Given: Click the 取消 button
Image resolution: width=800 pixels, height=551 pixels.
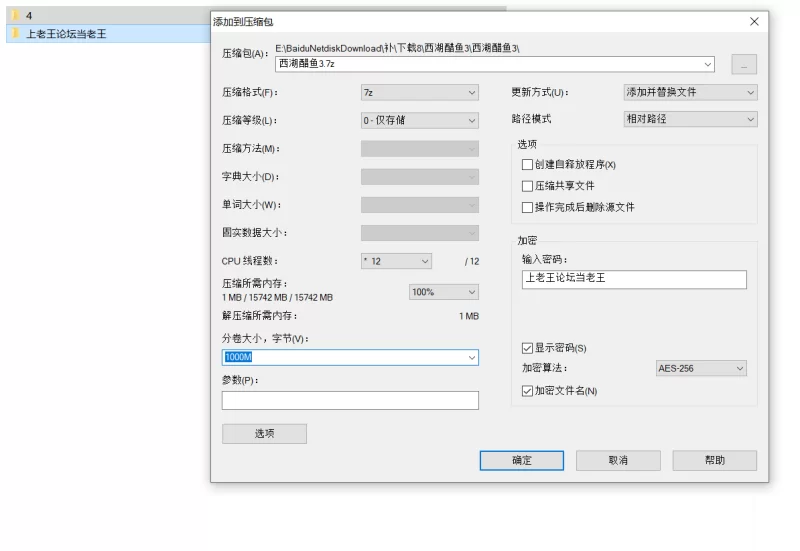Looking at the screenshot, I should point(618,460).
